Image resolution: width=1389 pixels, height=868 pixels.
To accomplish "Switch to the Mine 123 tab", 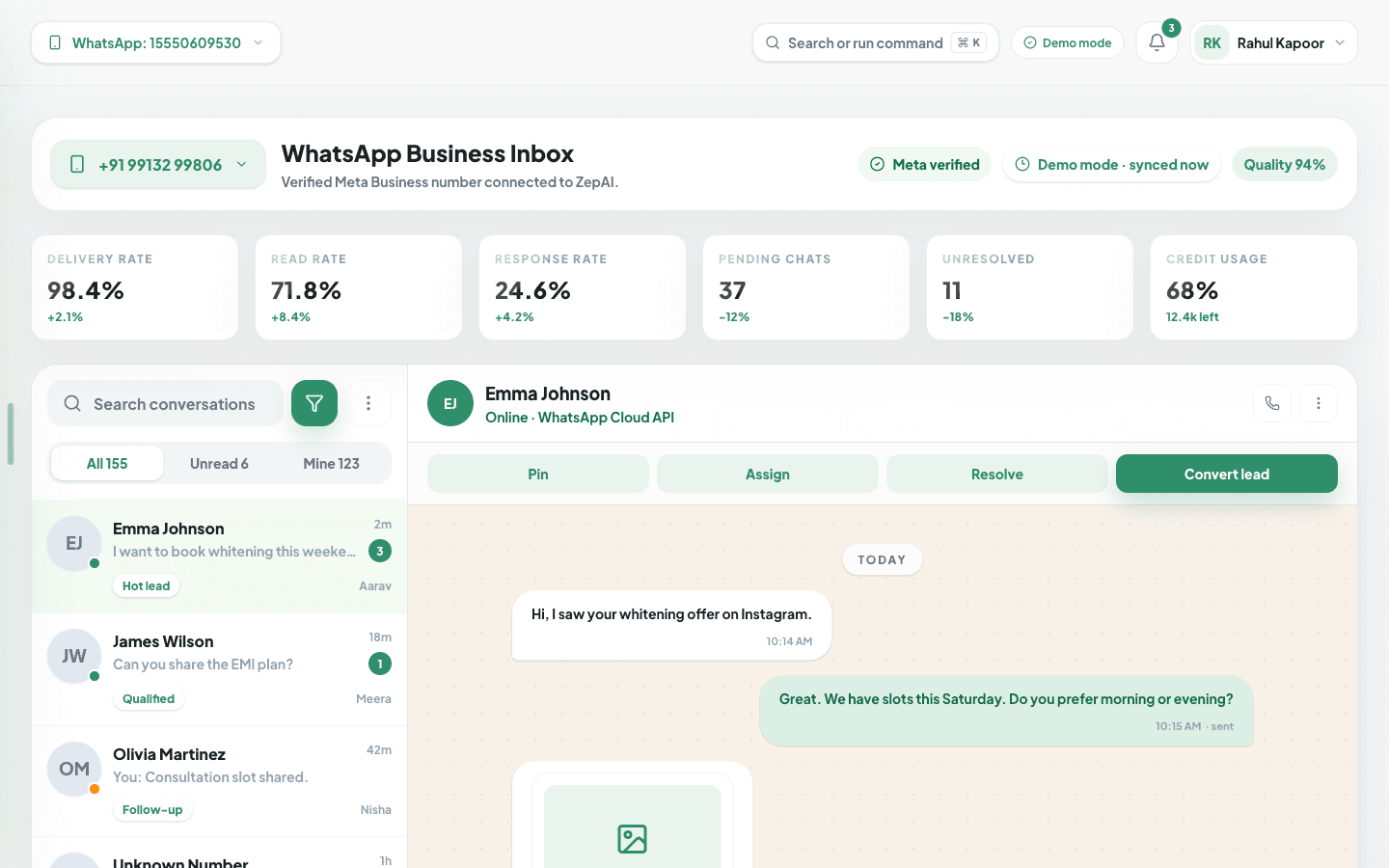I will click(x=331, y=463).
